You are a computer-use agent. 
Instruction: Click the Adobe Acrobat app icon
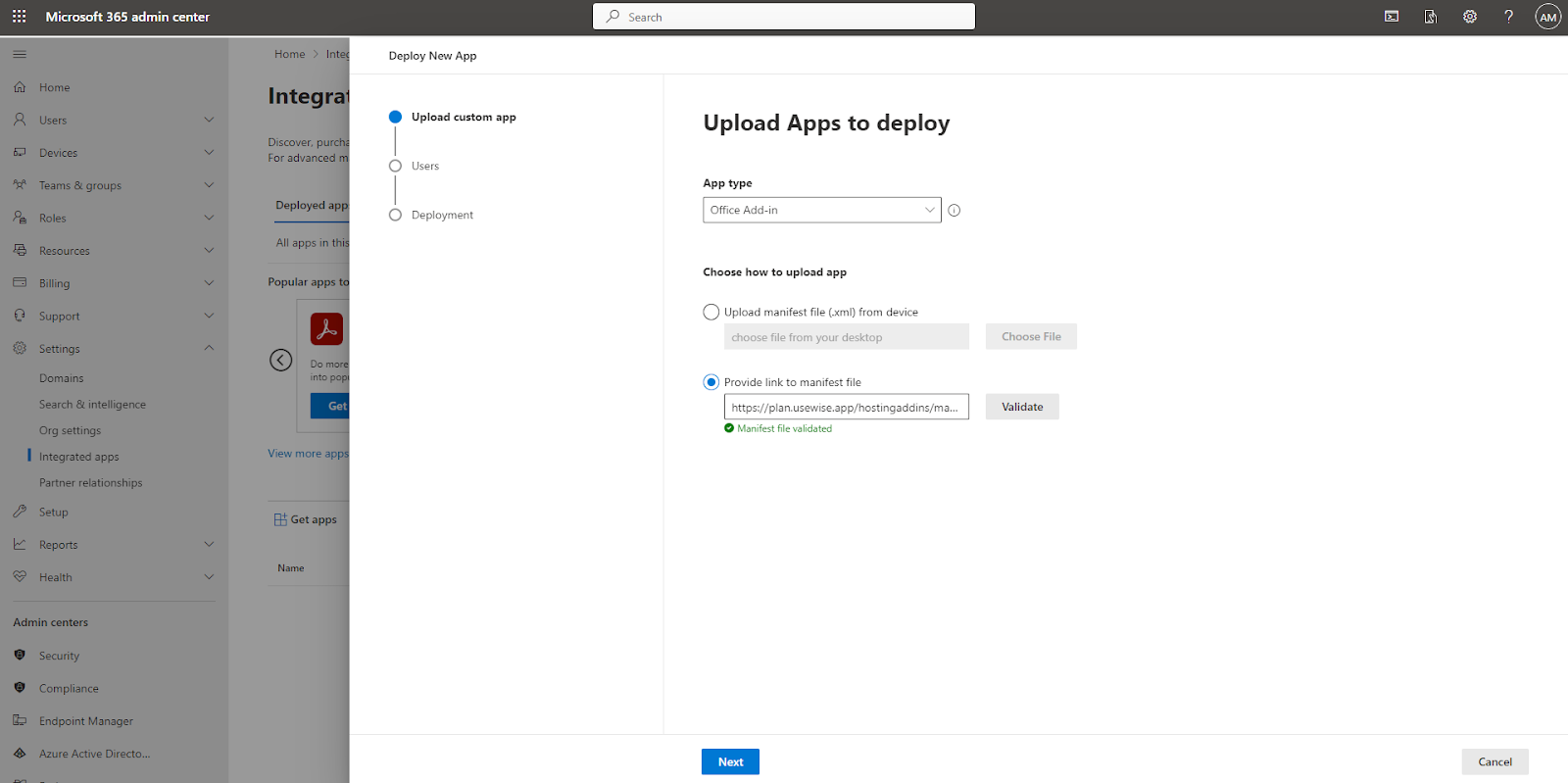[x=327, y=329]
